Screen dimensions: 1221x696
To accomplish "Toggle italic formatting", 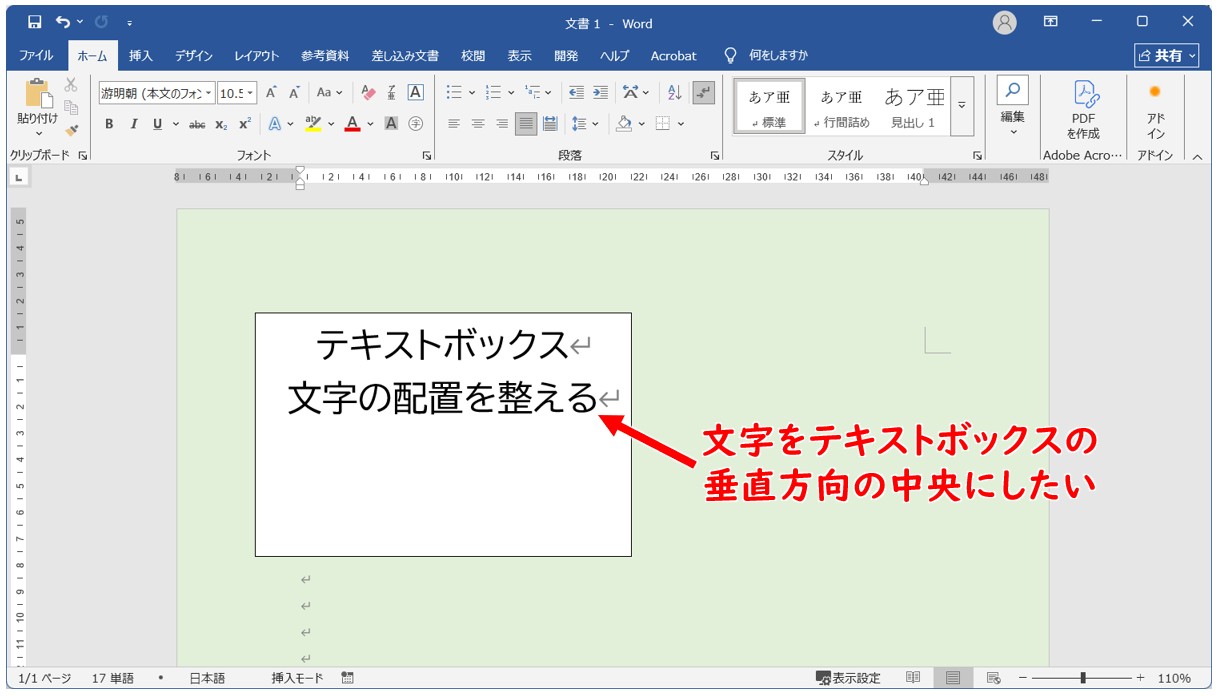I will (x=133, y=124).
